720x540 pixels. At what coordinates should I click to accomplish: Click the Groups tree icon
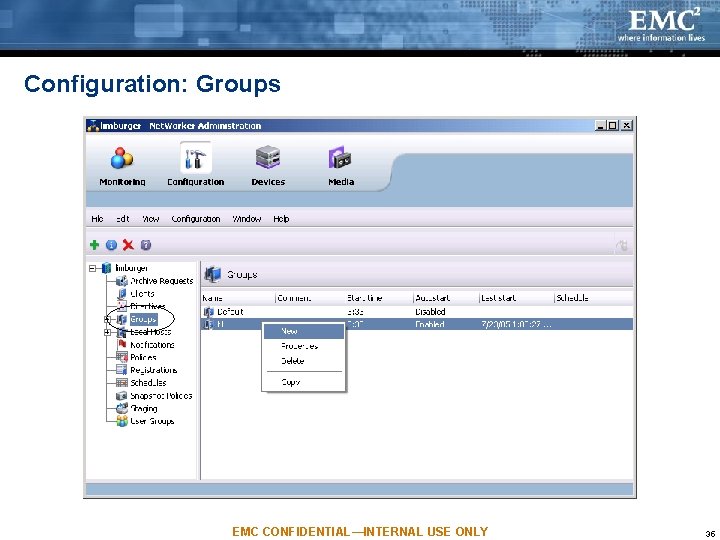click(122, 319)
